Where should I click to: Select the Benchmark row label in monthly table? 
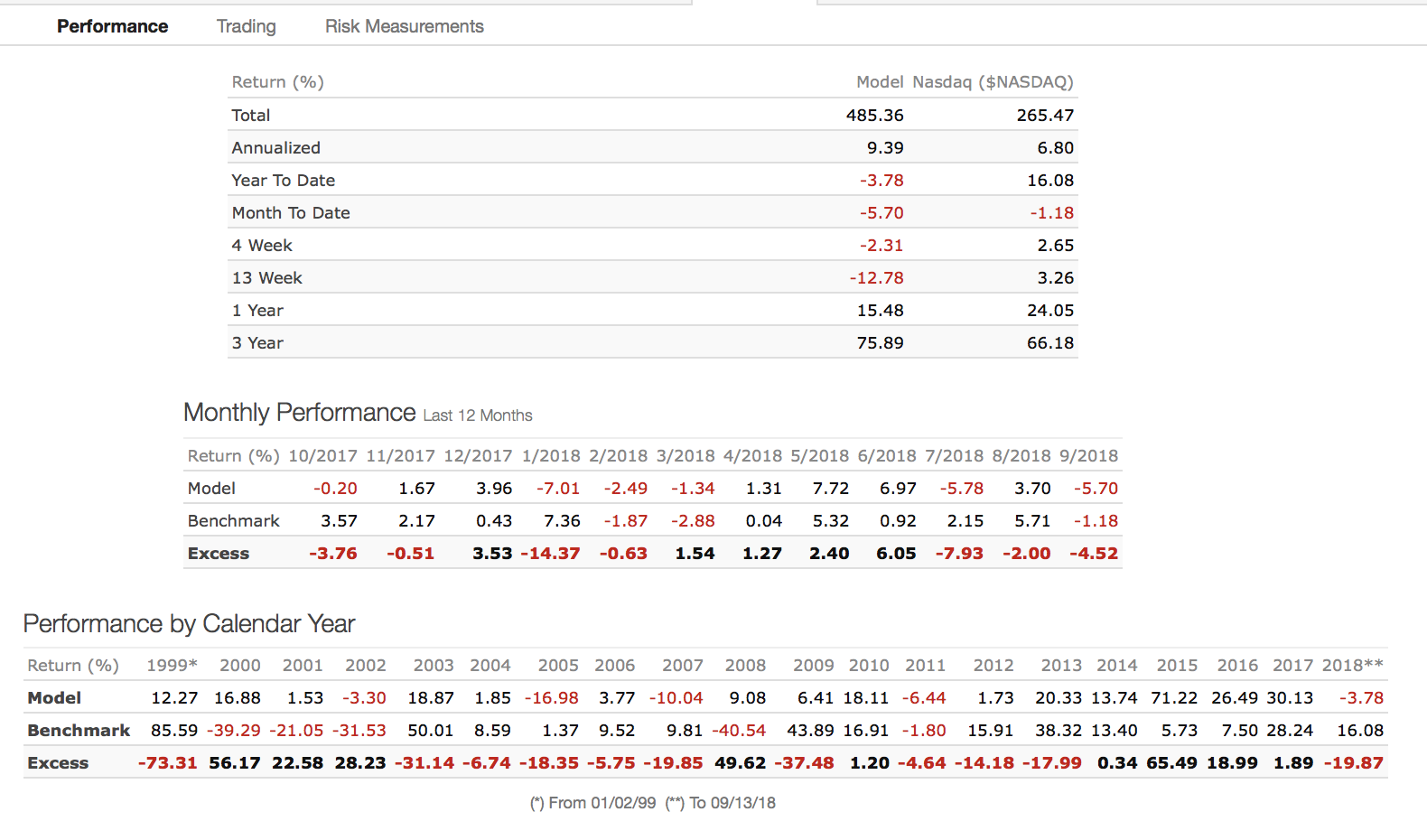pyautogui.click(x=233, y=521)
